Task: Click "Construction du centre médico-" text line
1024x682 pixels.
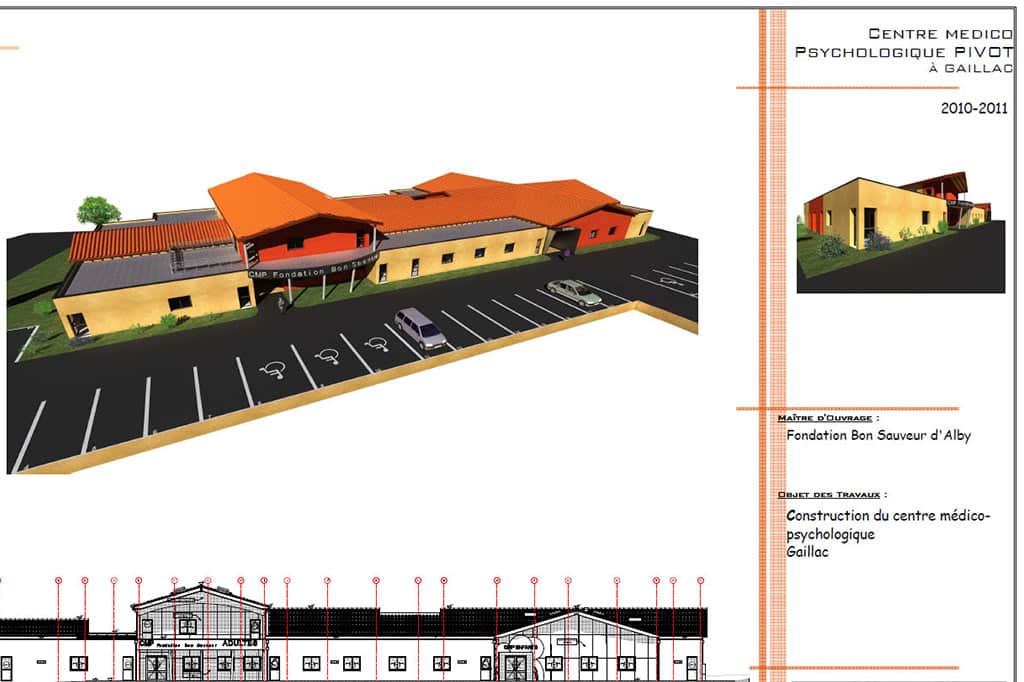Action: pos(888,515)
